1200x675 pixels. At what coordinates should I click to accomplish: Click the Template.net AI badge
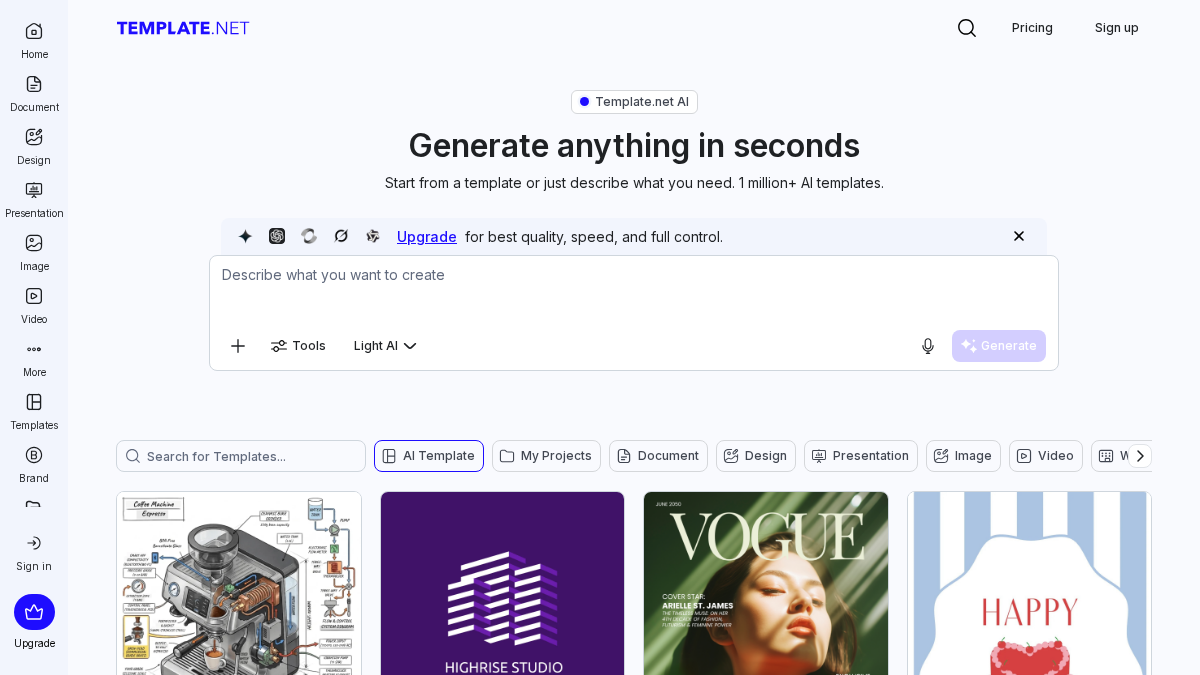click(634, 102)
